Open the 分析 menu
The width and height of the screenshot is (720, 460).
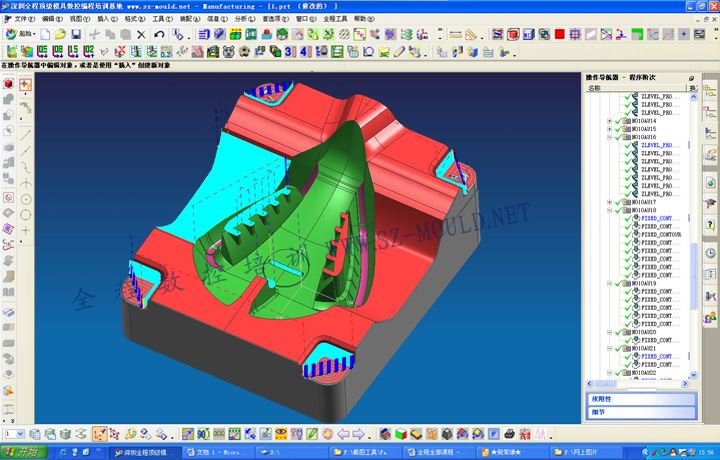click(x=244, y=19)
